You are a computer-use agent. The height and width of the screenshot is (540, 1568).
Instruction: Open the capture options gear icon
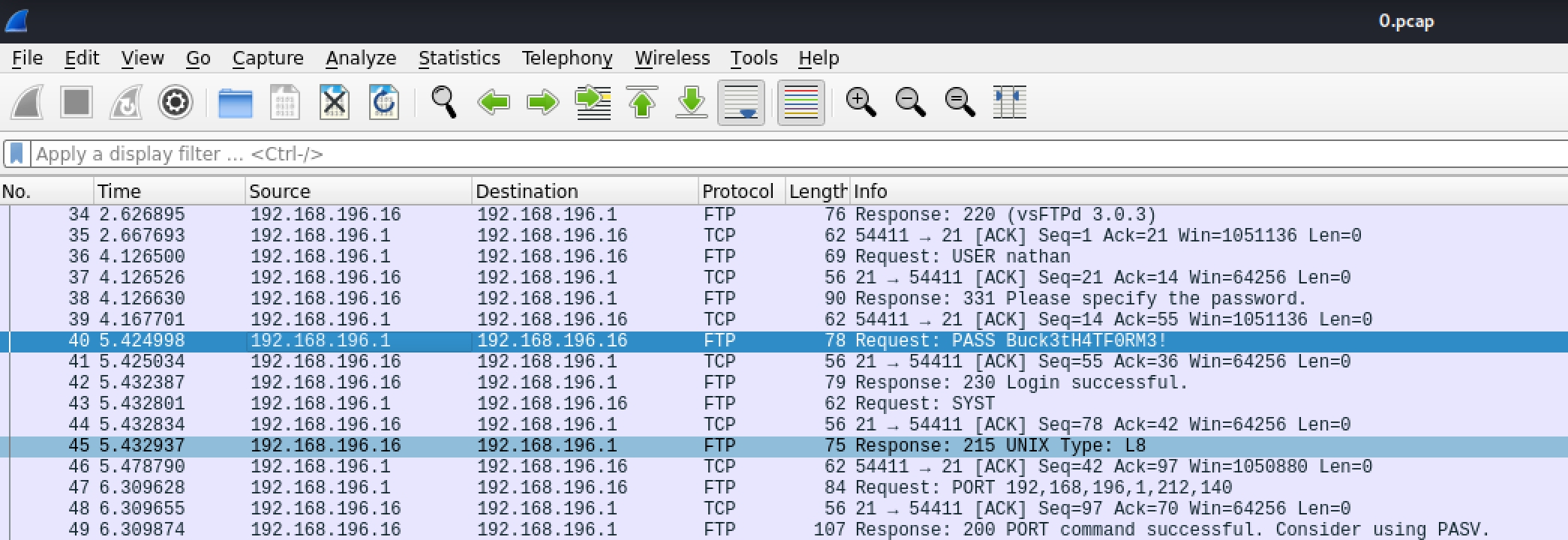tap(176, 102)
